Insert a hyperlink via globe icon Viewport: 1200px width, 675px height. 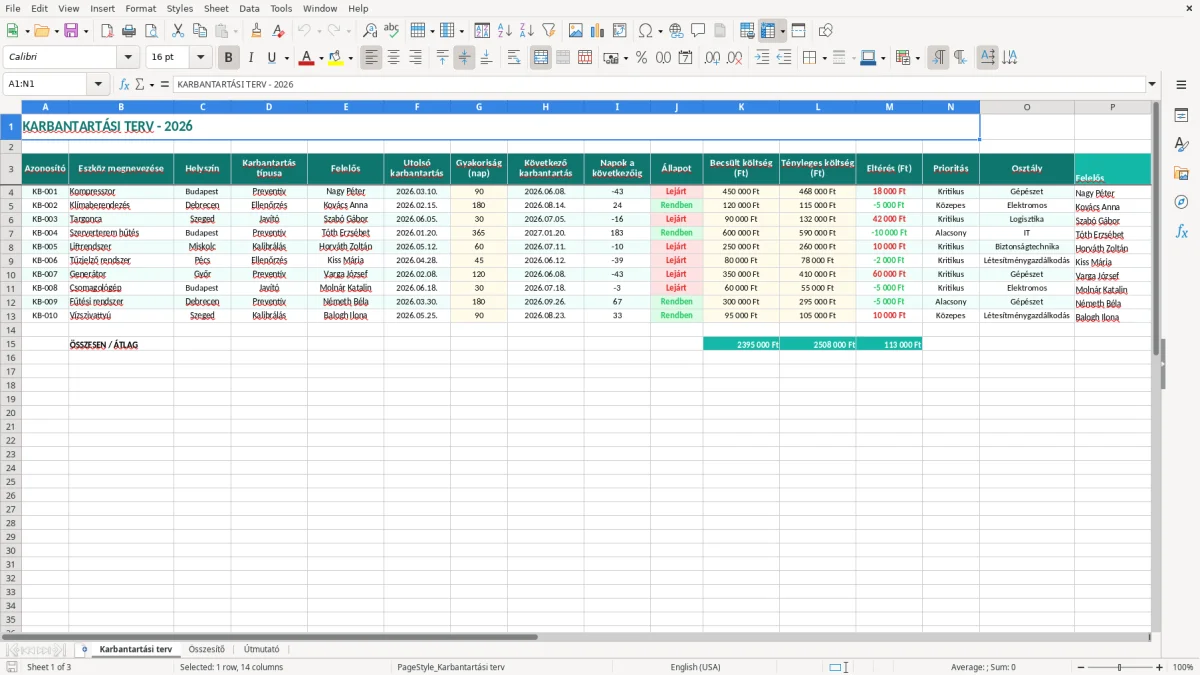(676, 31)
